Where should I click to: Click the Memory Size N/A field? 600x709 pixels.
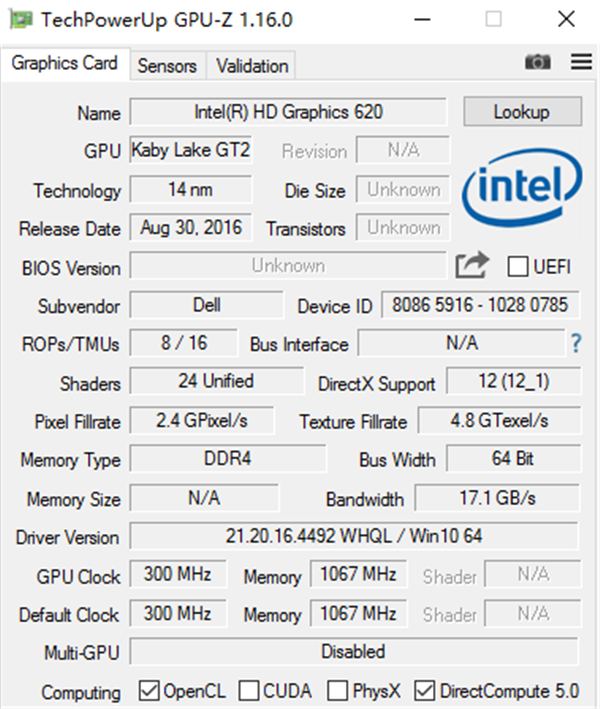coord(204,498)
